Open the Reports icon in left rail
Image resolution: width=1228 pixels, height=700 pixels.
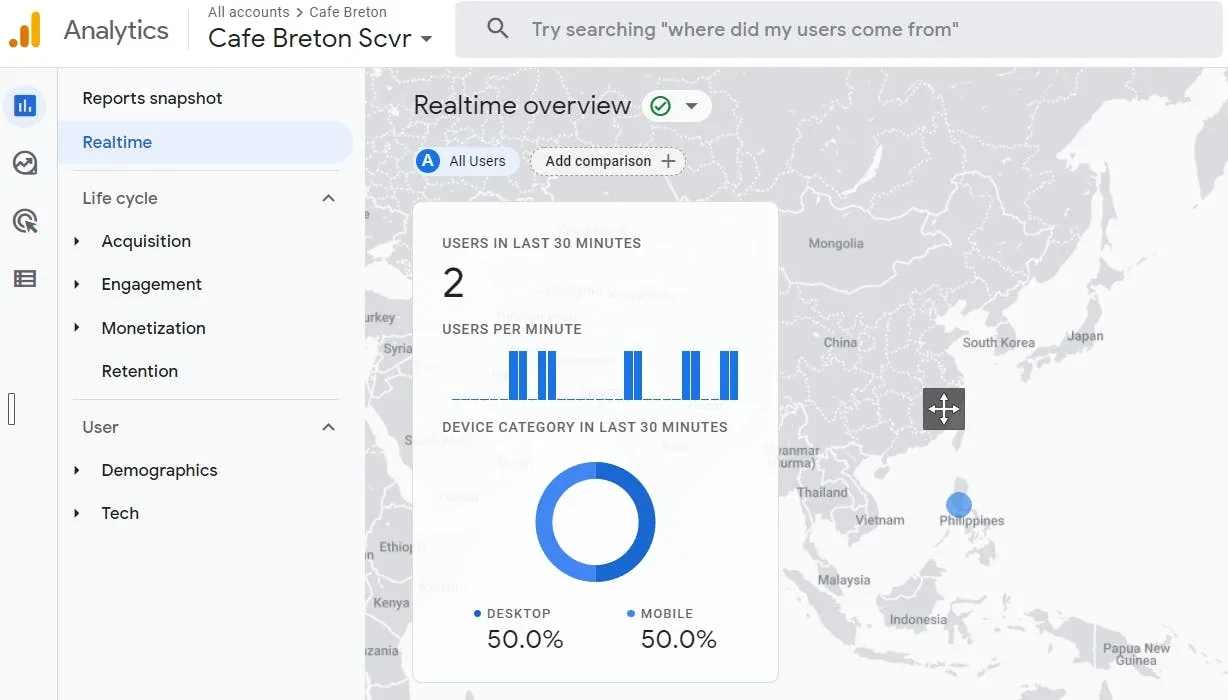(x=25, y=106)
